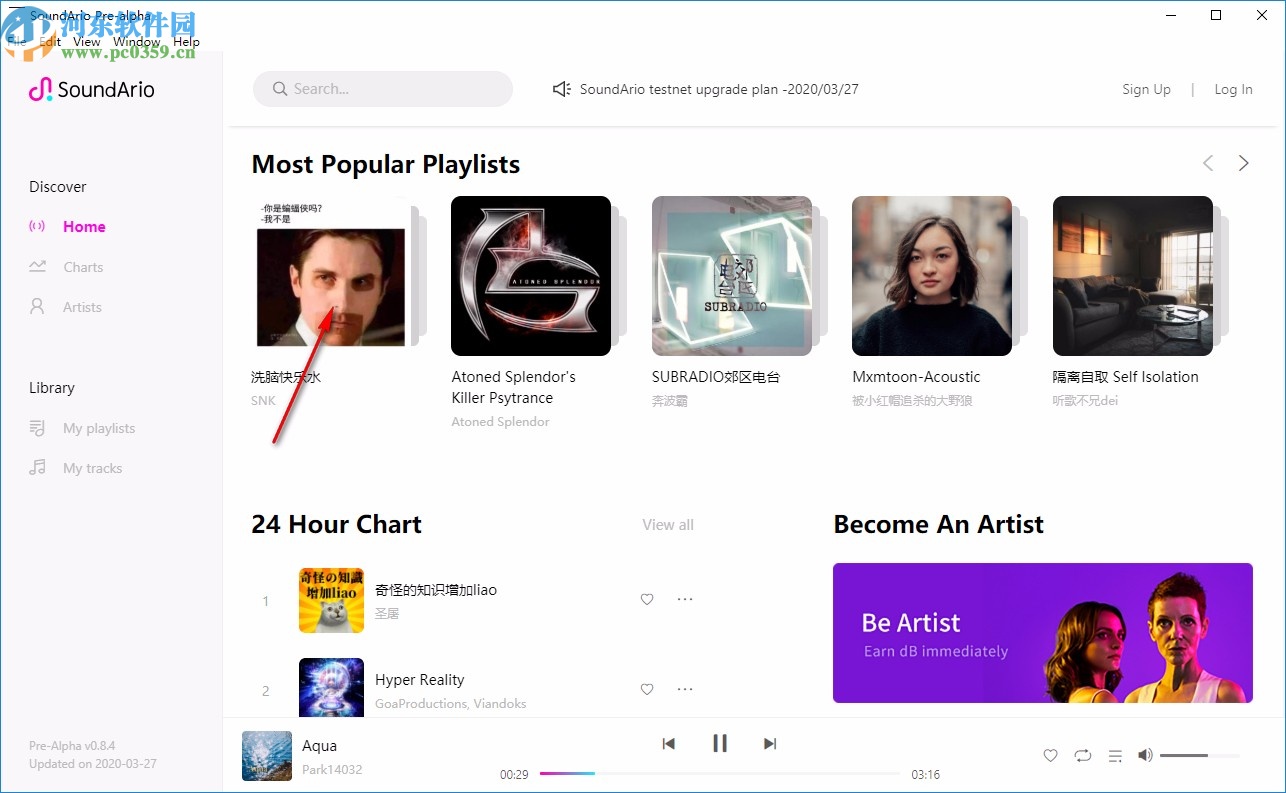This screenshot has height=793, width=1286.
Task: Click the SNK playlist creator name
Action: [263, 401]
